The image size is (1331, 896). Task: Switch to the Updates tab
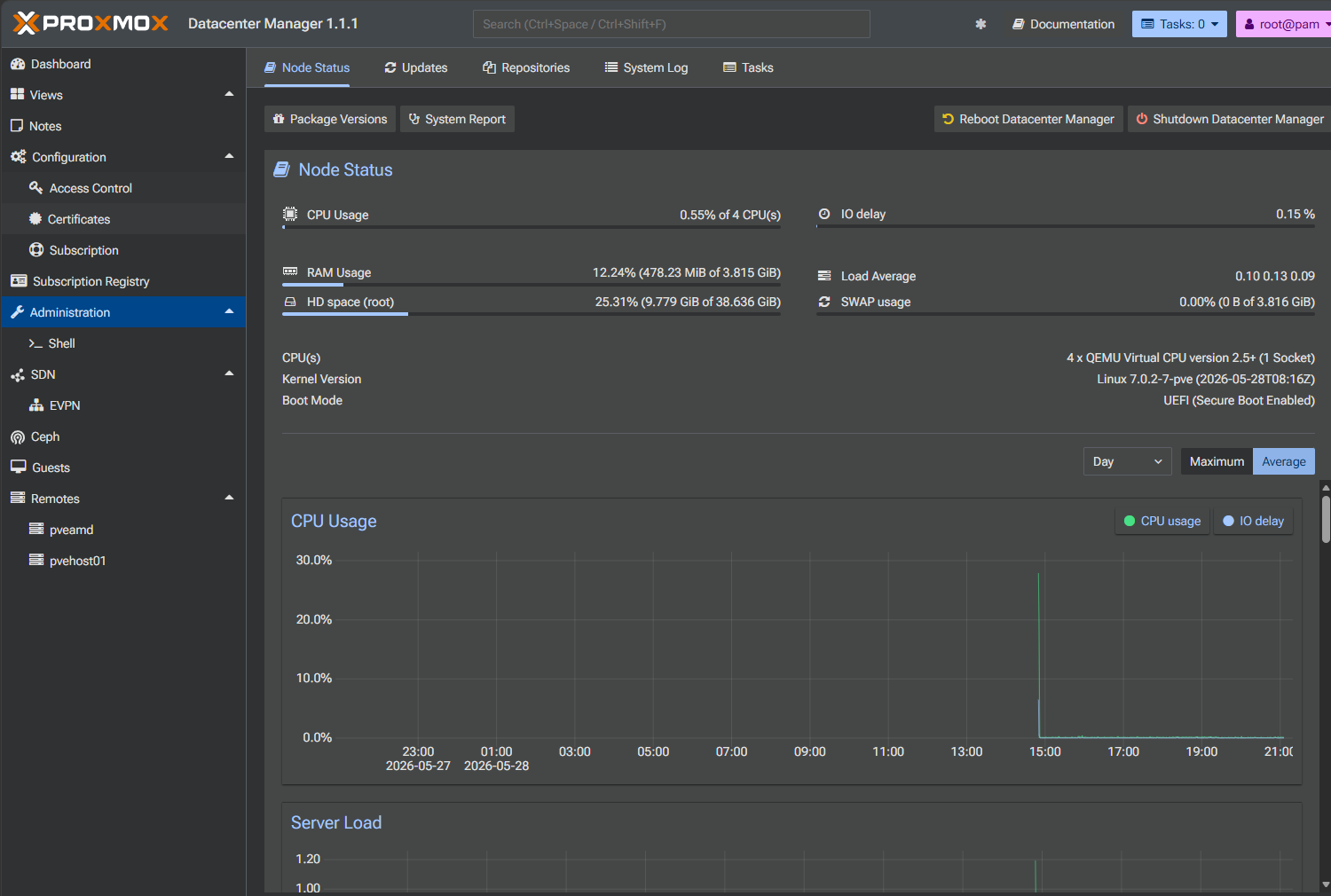(415, 67)
